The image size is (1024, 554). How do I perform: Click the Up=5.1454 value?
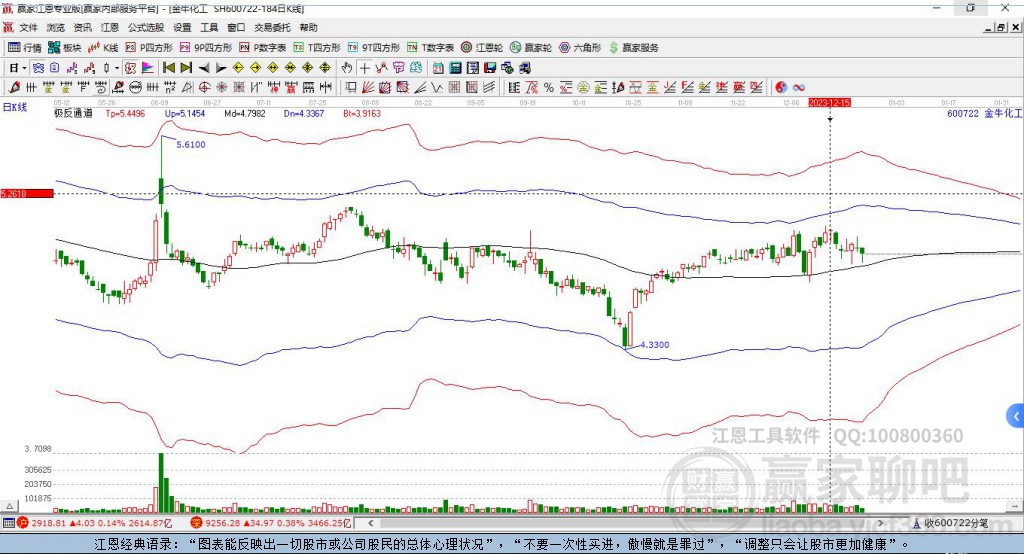tap(185, 113)
